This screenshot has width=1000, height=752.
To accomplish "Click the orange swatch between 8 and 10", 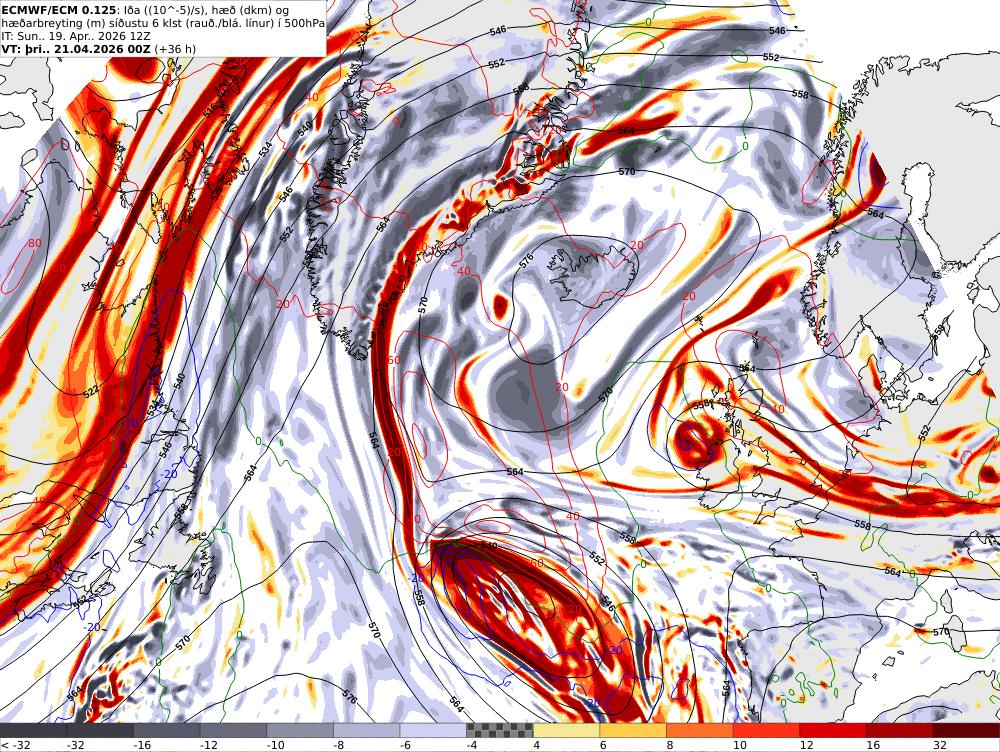I will tap(700, 730).
